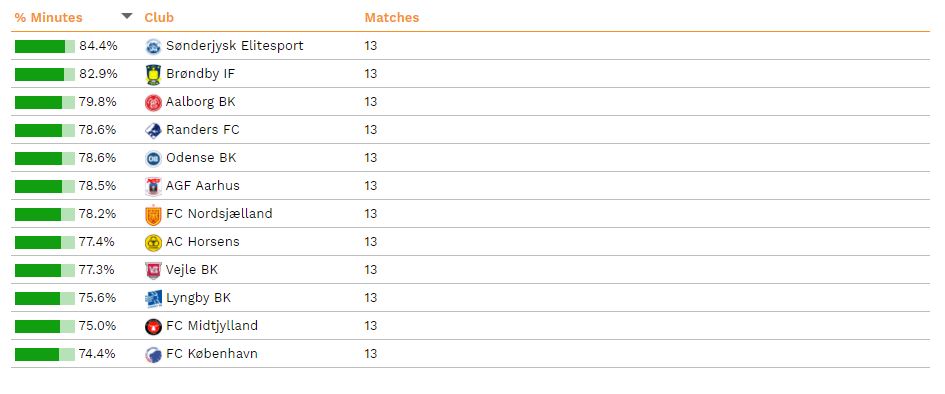Click the FC Midtjylland club crest

point(153,327)
